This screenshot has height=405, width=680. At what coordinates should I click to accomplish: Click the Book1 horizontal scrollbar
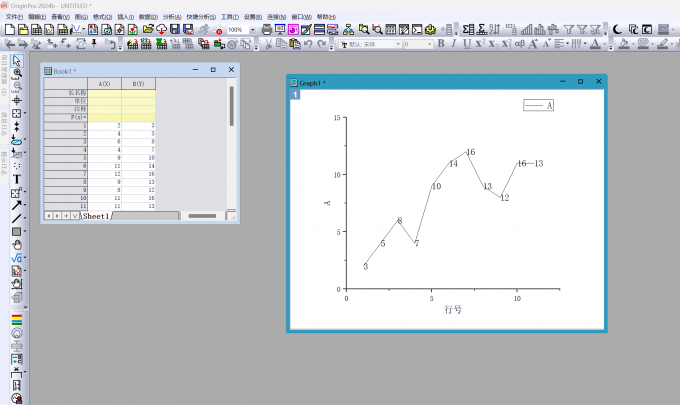pos(202,216)
